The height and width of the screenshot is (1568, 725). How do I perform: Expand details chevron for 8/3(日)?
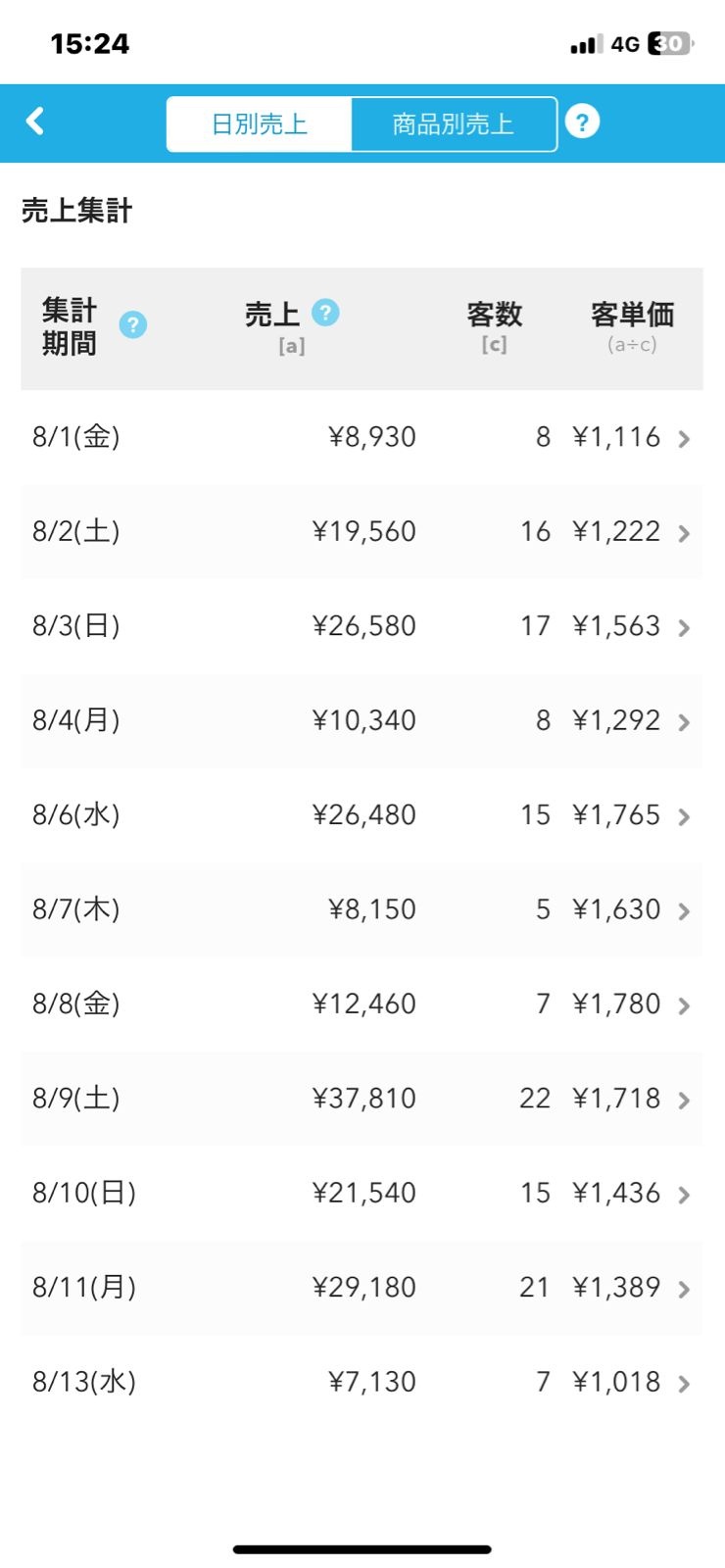pos(684,628)
